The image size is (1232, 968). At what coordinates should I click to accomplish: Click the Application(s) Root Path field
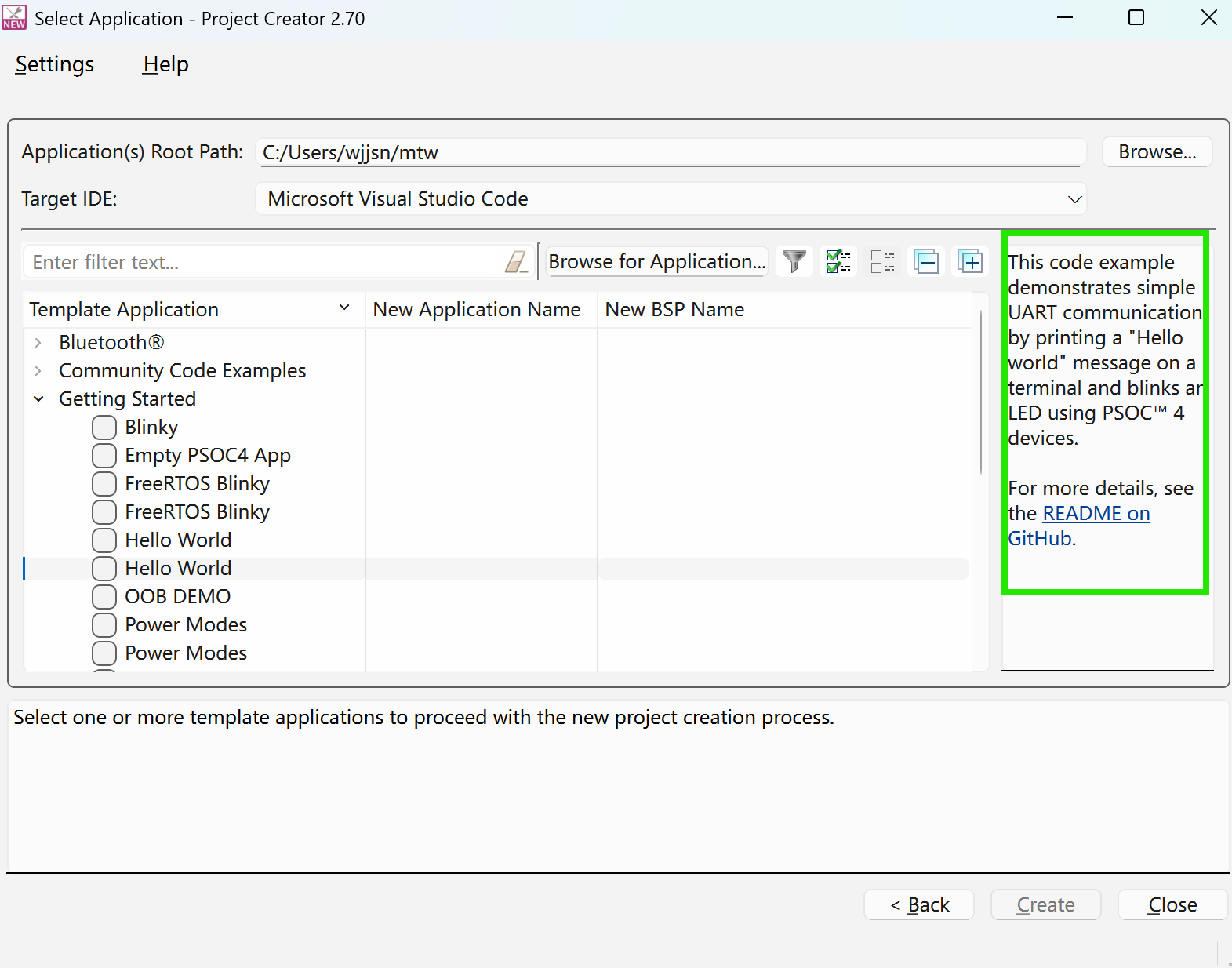[x=671, y=152]
